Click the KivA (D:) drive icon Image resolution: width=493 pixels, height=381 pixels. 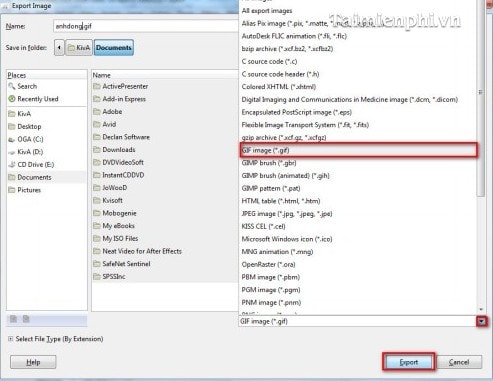(x=12, y=152)
